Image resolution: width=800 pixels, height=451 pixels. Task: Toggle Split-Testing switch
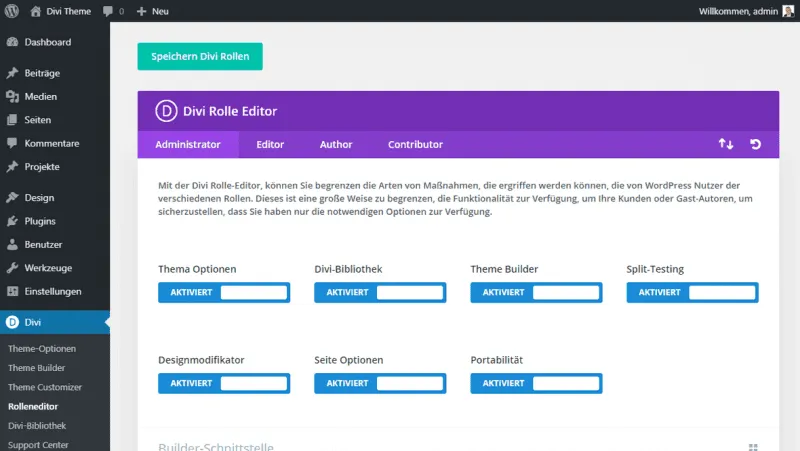click(692, 292)
